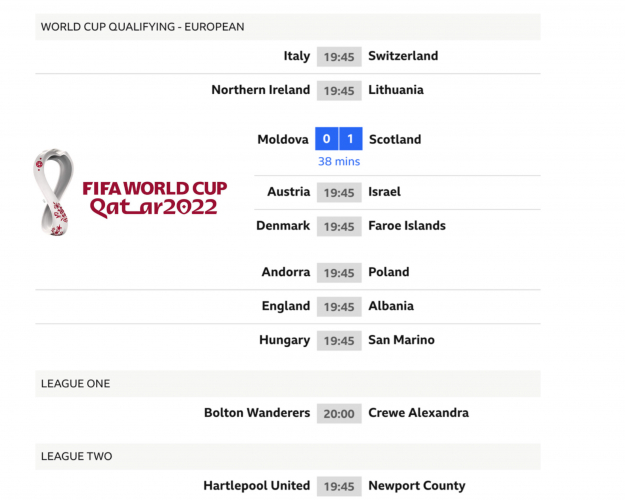The width and height of the screenshot is (625, 500).
Task: Open the Italy v Switzerland fixture
Action: (339, 57)
